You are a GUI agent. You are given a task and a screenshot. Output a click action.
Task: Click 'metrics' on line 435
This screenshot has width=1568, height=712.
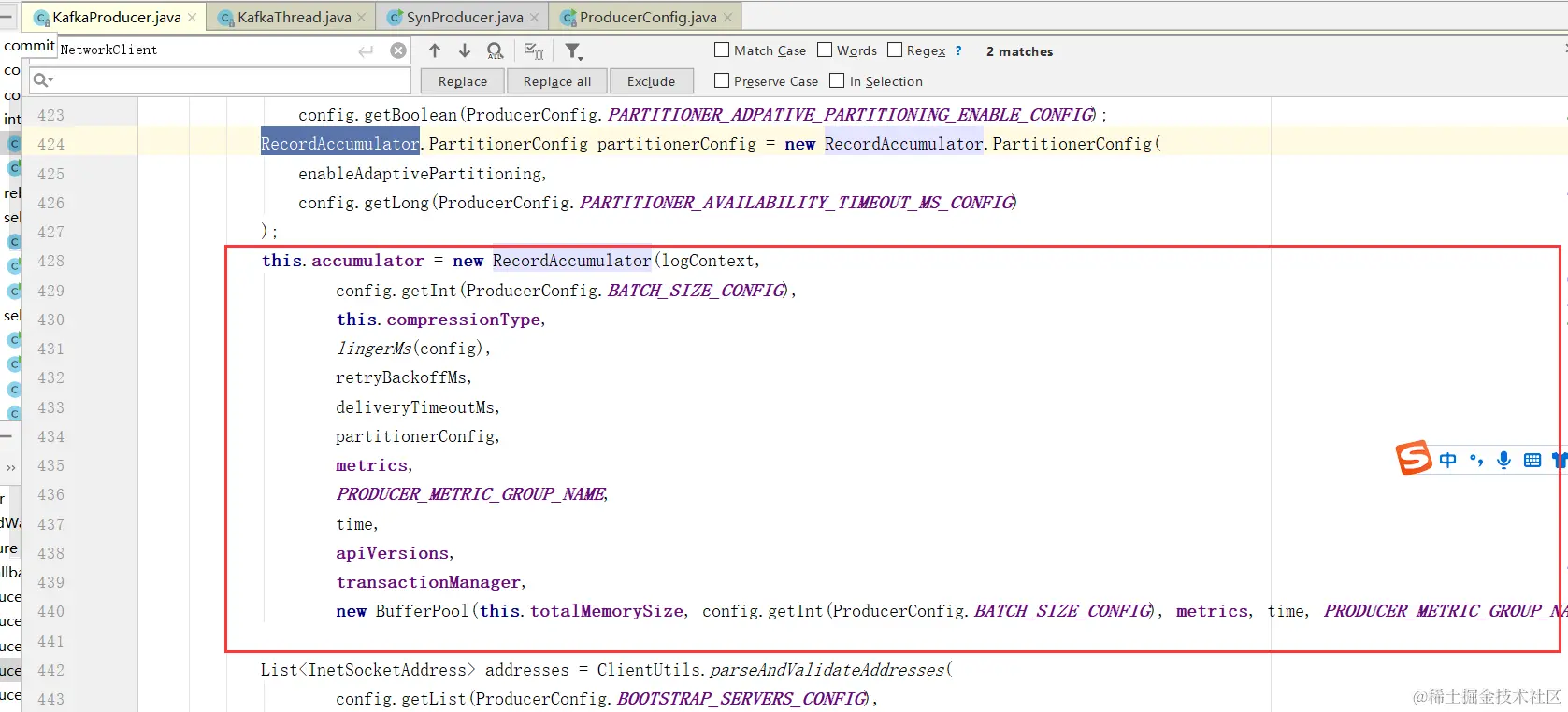[371, 465]
